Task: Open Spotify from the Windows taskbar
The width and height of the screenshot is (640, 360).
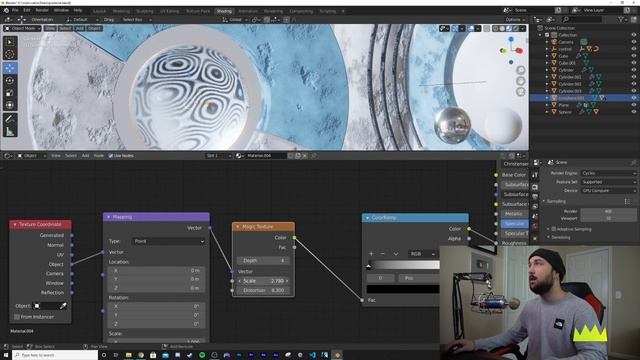Action: pyautogui.click(x=202, y=355)
